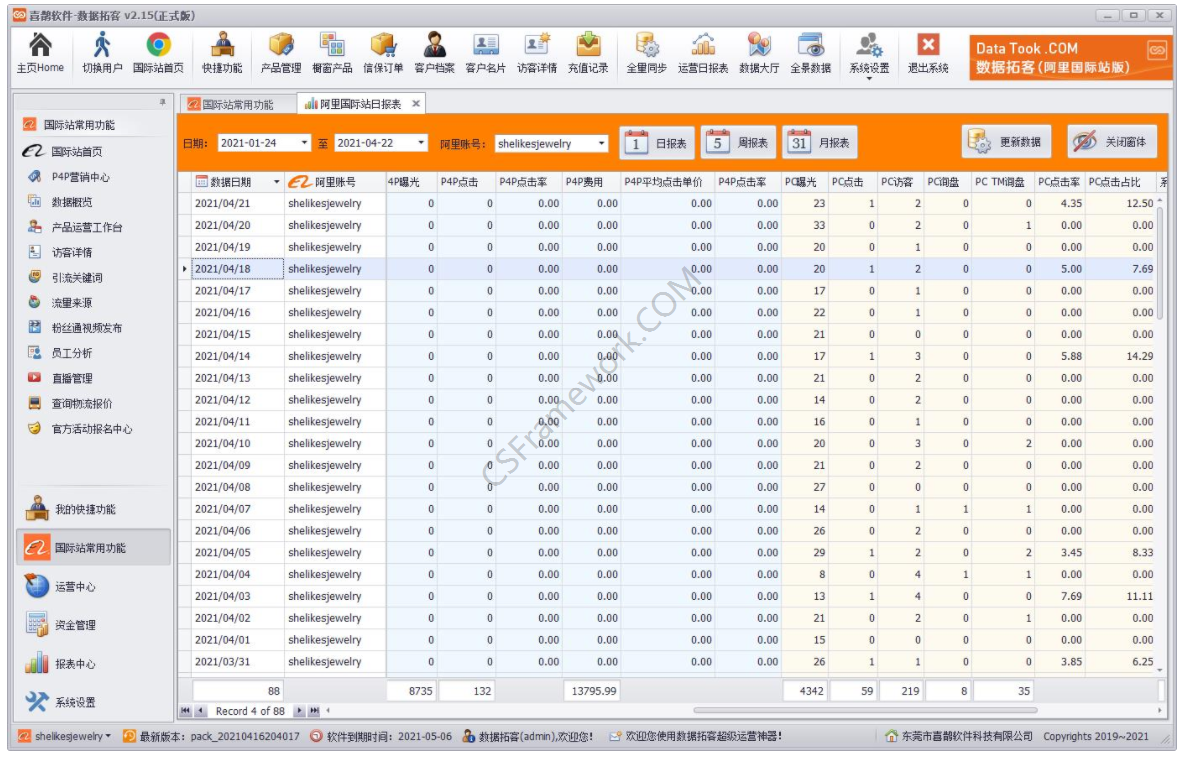This screenshot has height=758, width=1183.
Task: Open 信保订单 orders
Action: (x=383, y=53)
